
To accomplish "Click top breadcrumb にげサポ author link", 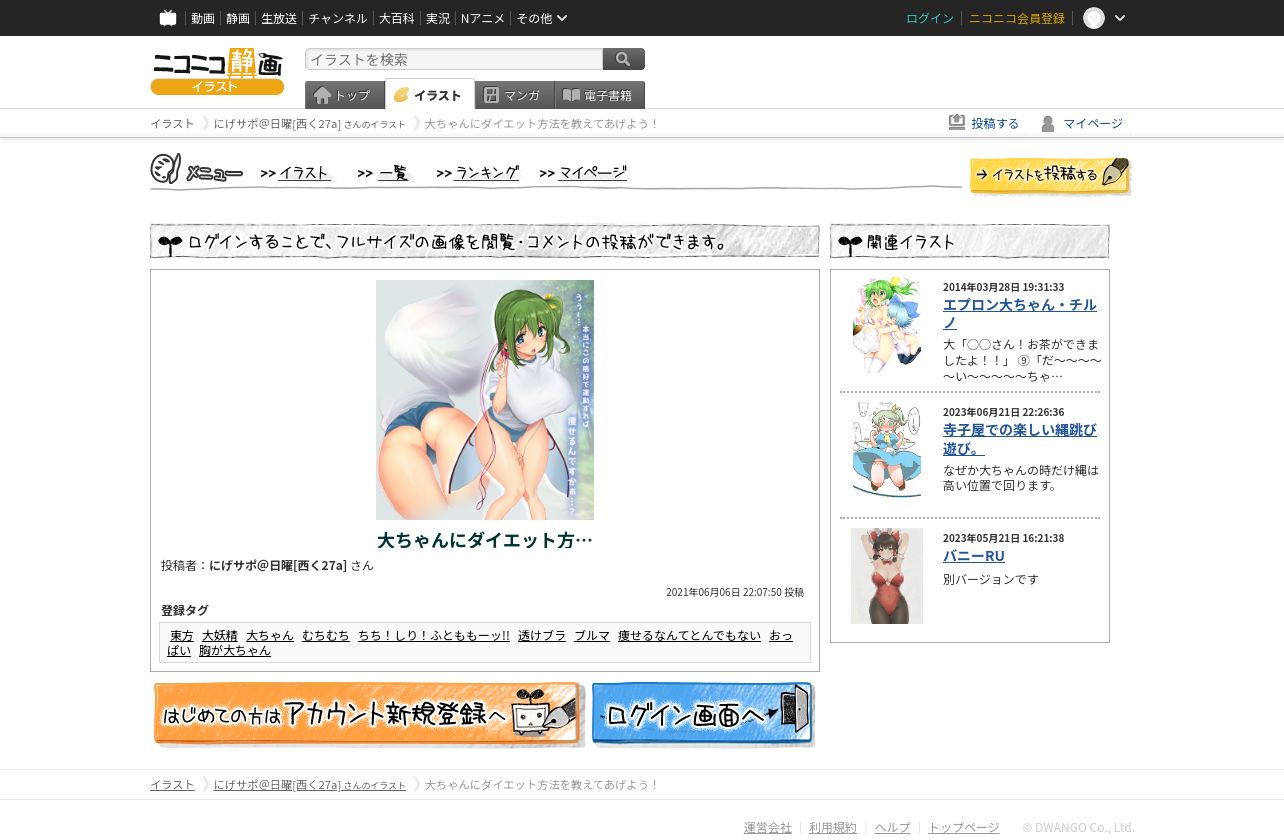I will 310,123.
